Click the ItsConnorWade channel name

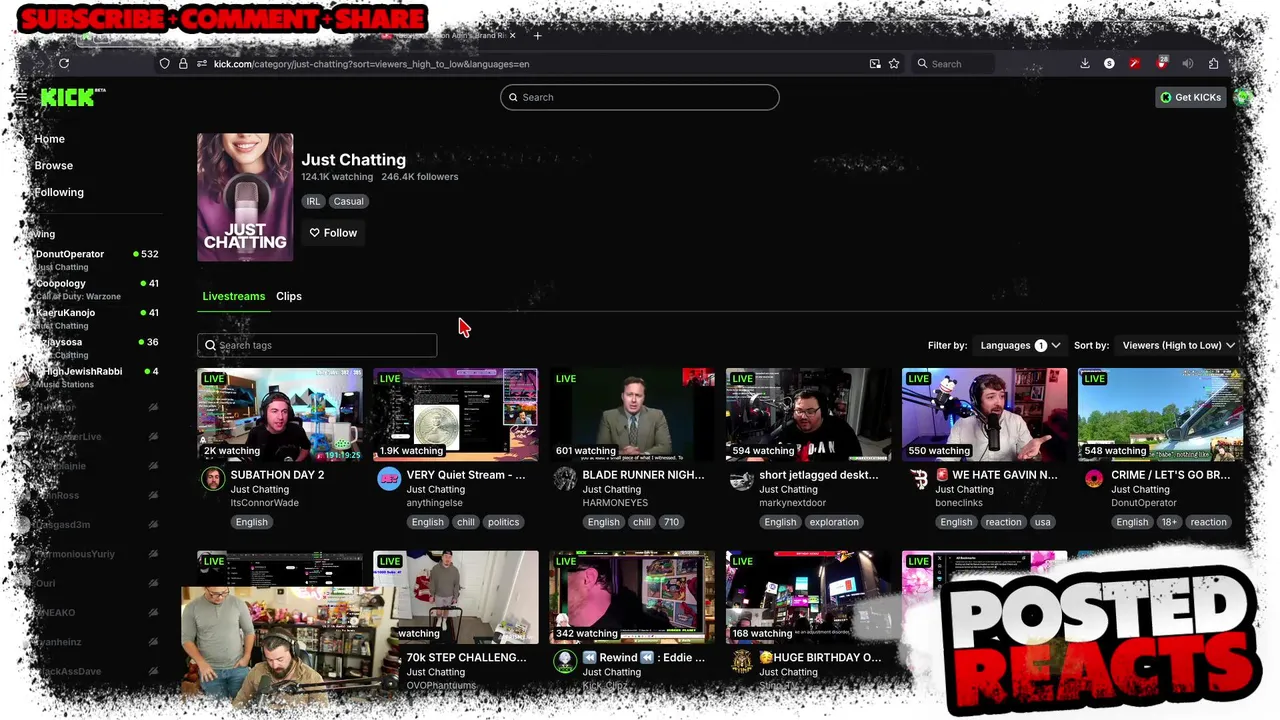(x=265, y=503)
